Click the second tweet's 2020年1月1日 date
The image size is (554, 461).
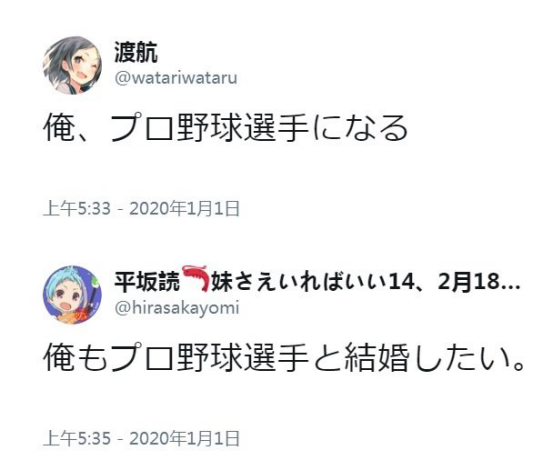[x=184, y=439]
